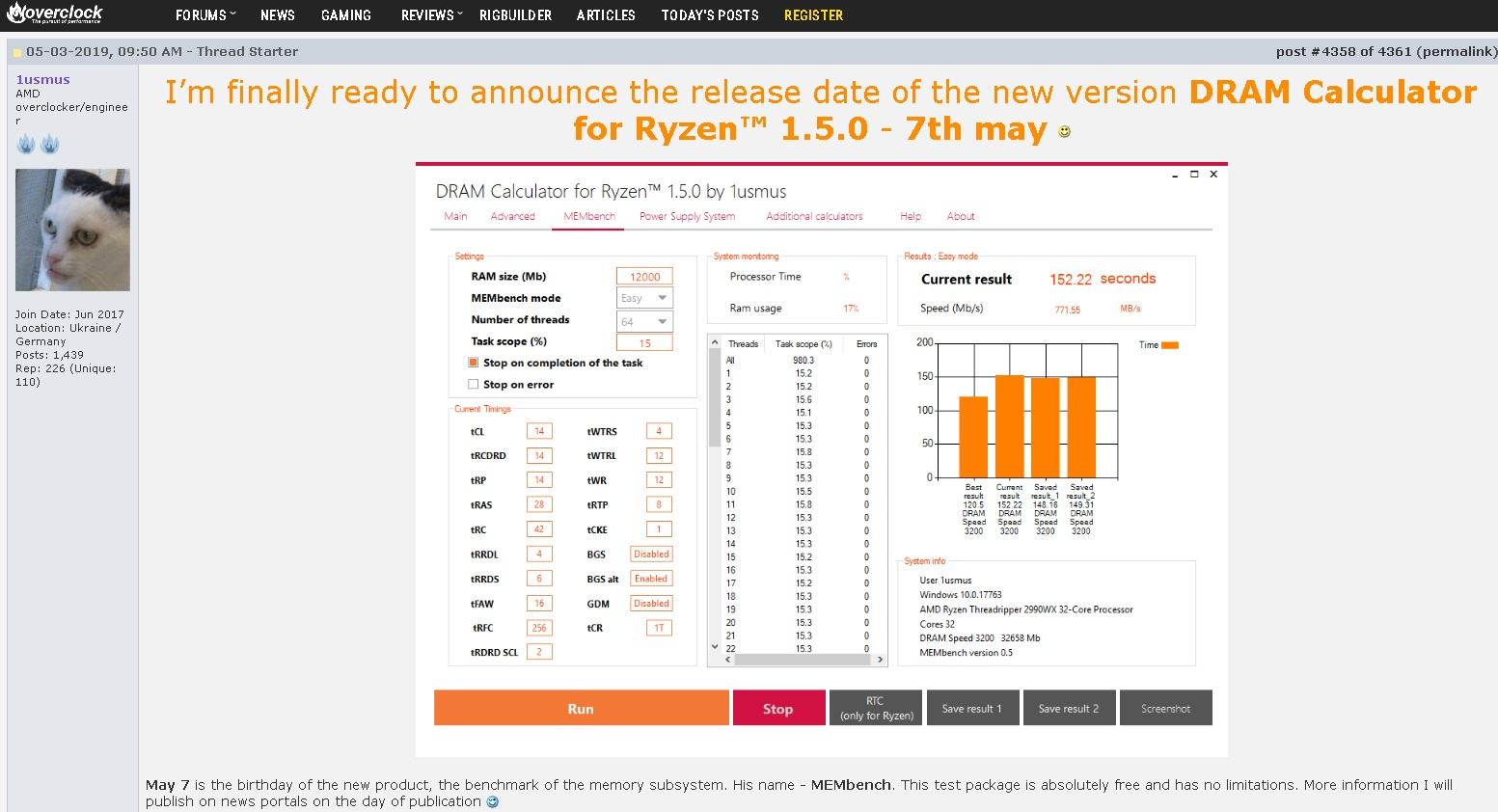Image resolution: width=1498 pixels, height=812 pixels.
Task: Click '152.22 seconds' current result
Action: [1103, 279]
